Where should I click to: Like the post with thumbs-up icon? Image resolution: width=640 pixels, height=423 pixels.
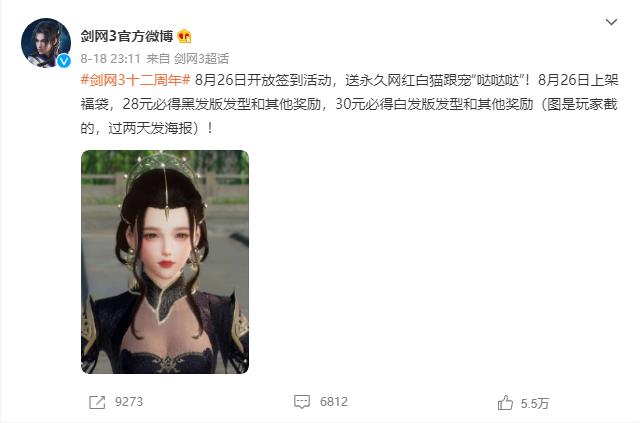click(x=505, y=403)
